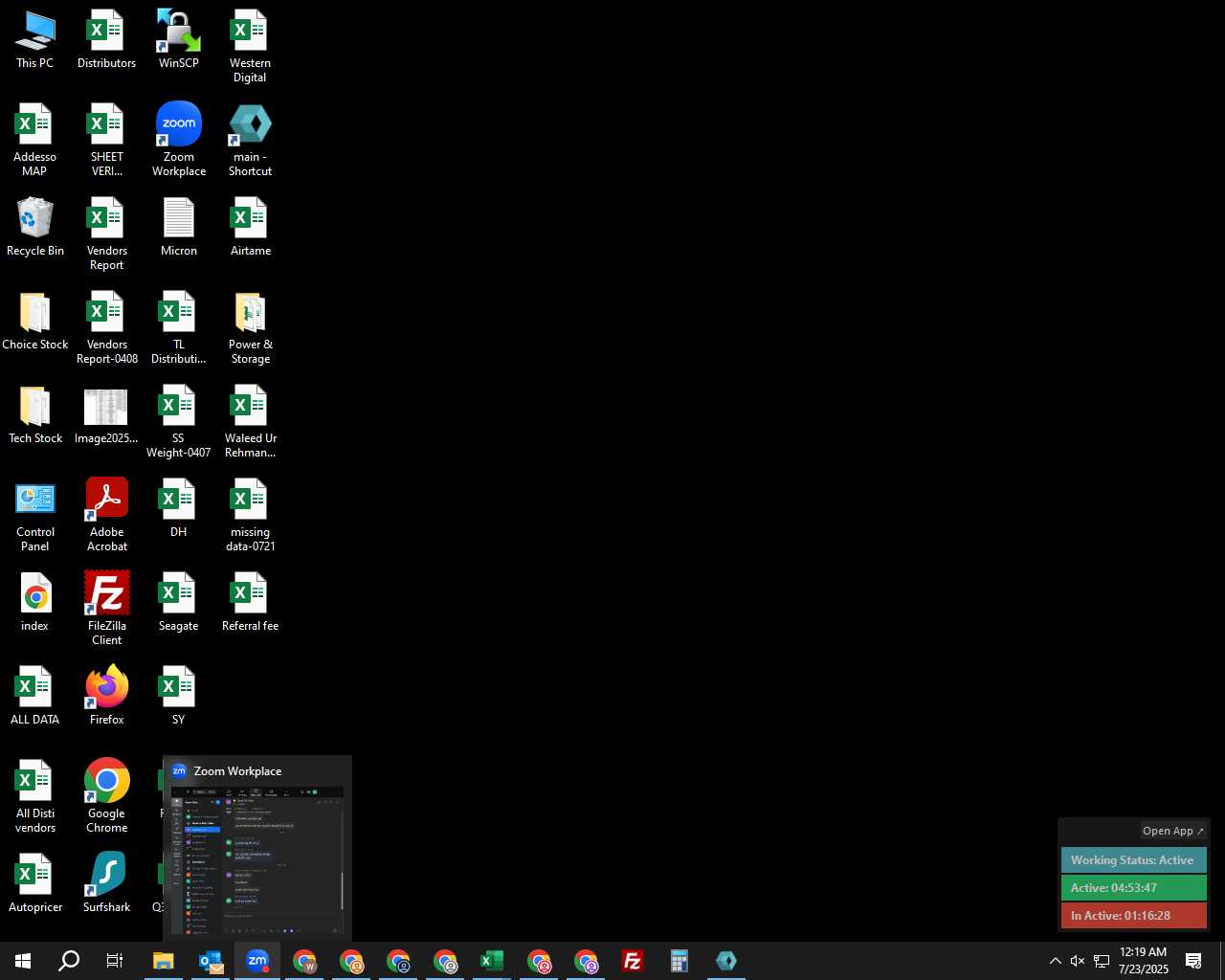Viewport: 1225px width, 980px height.
Task: Switch to Chrome with purple profile badge
Action: [x=586, y=961]
